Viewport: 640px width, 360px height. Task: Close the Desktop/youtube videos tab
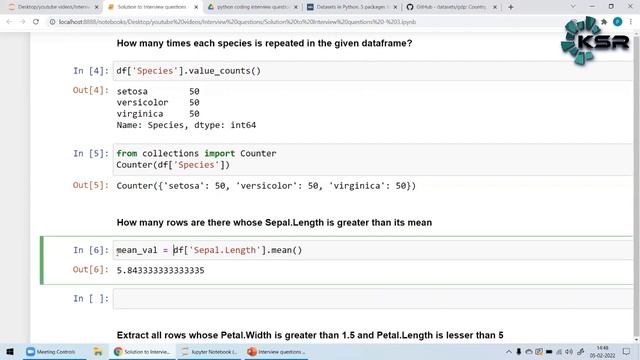97,7
